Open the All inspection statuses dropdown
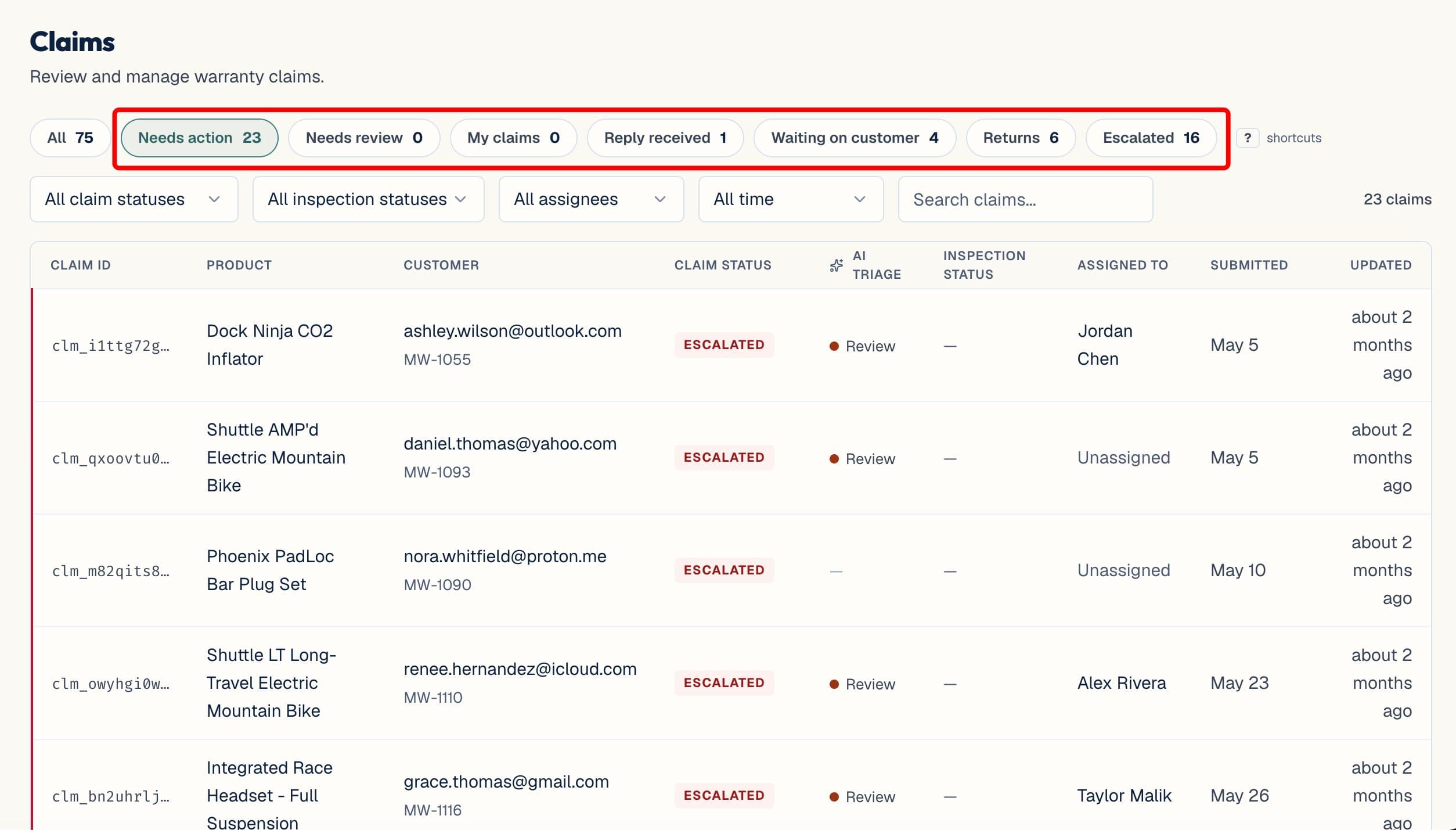This screenshot has width=1456, height=830. click(x=368, y=199)
